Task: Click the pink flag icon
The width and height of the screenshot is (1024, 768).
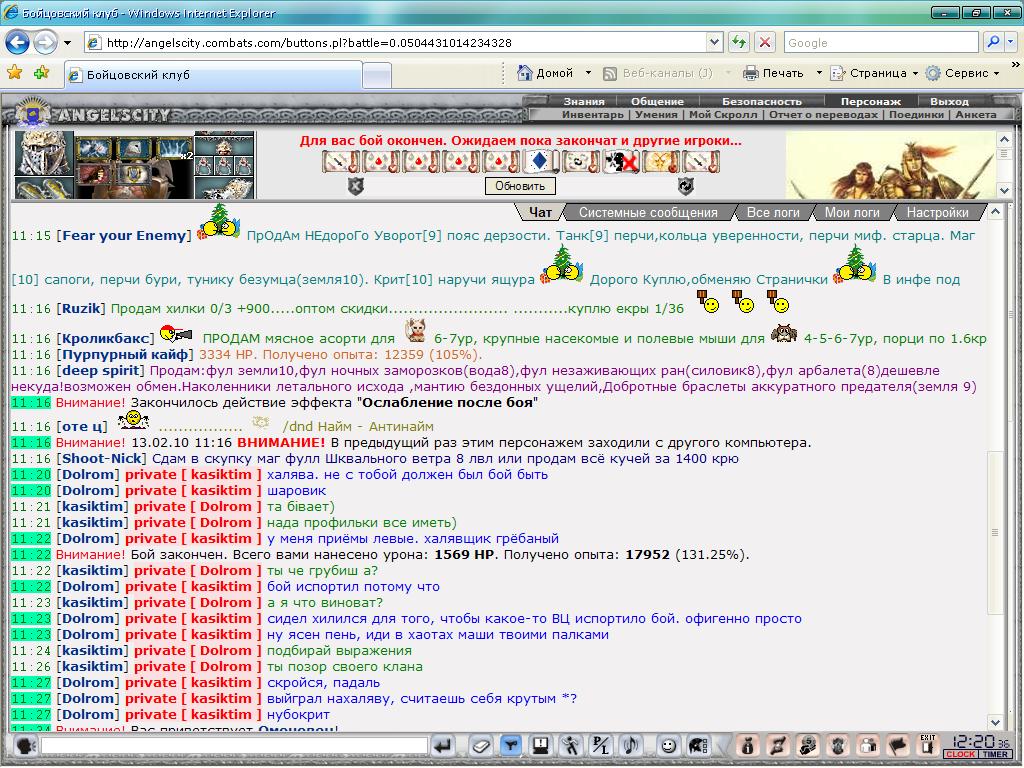Action: 898,745
